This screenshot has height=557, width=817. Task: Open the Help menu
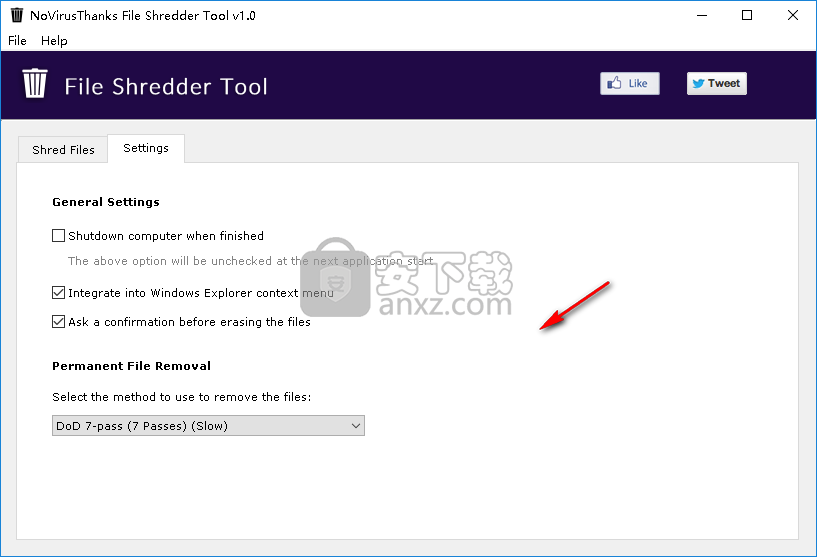click(x=54, y=41)
